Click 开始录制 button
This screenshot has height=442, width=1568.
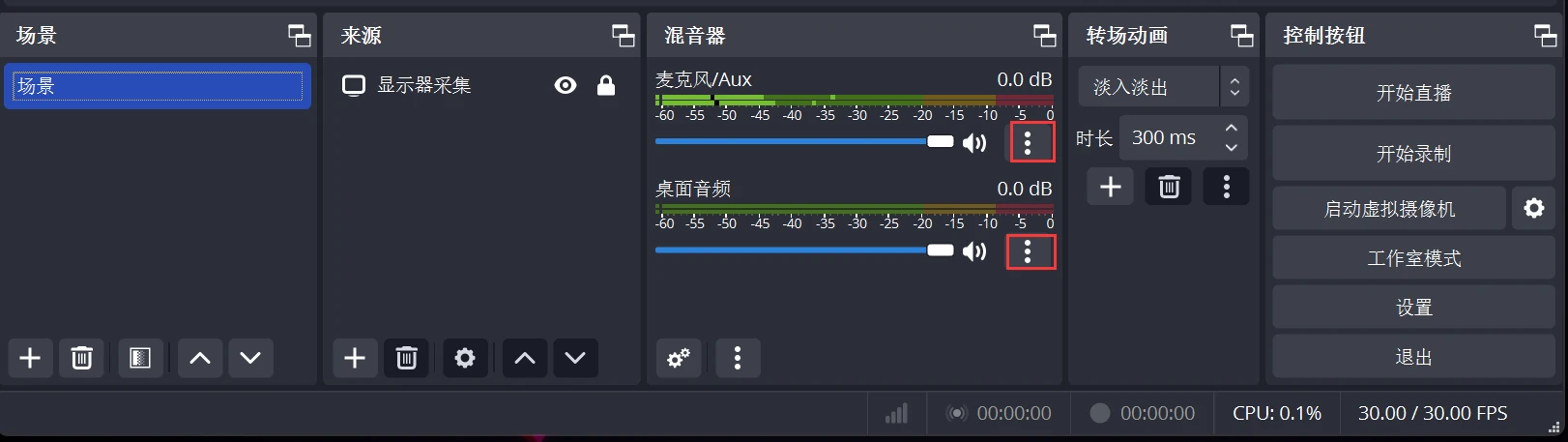(x=1413, y=154)
